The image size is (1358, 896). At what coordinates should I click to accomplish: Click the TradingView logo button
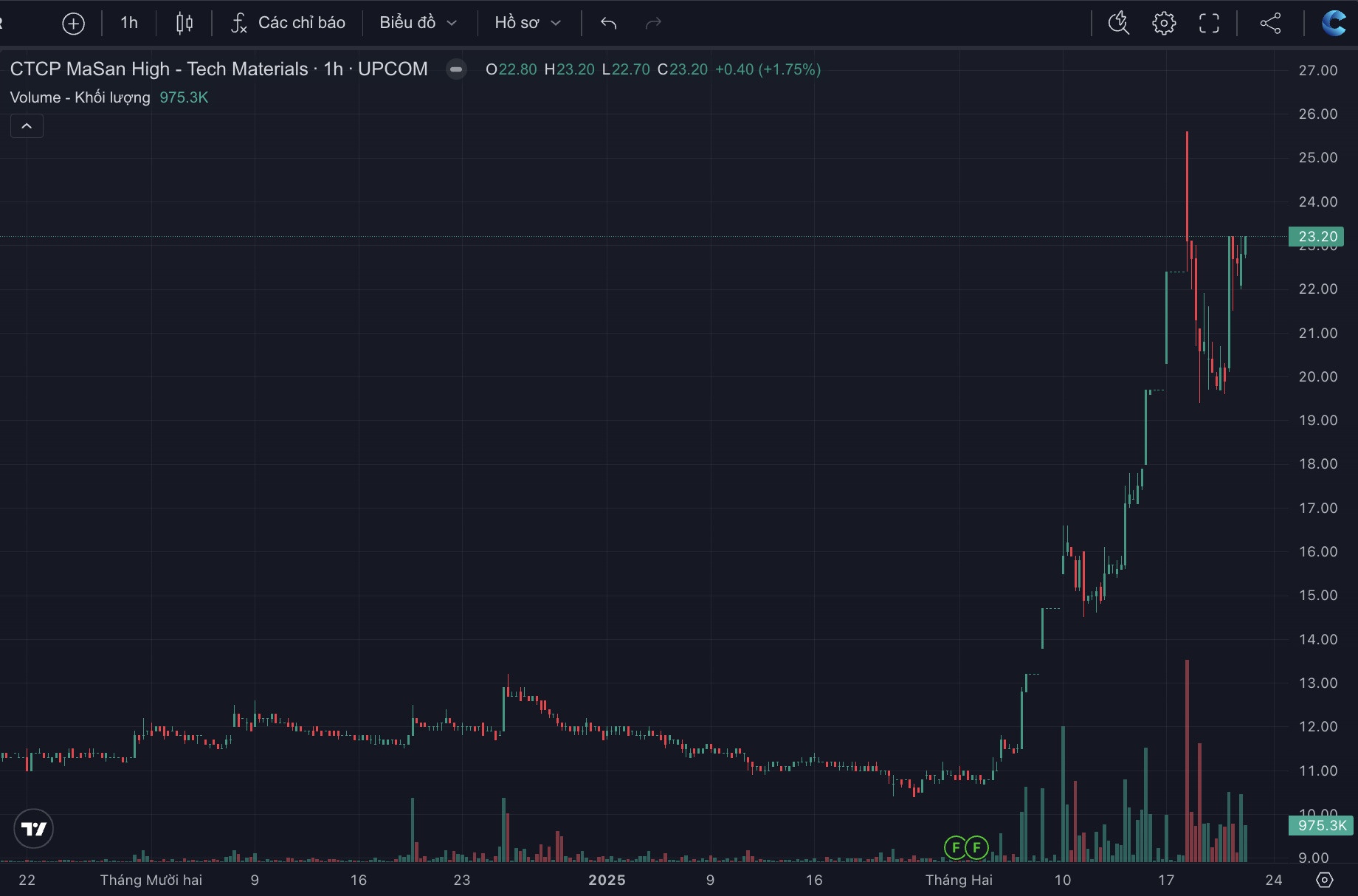pyautogui.click(x=34, y=829)
